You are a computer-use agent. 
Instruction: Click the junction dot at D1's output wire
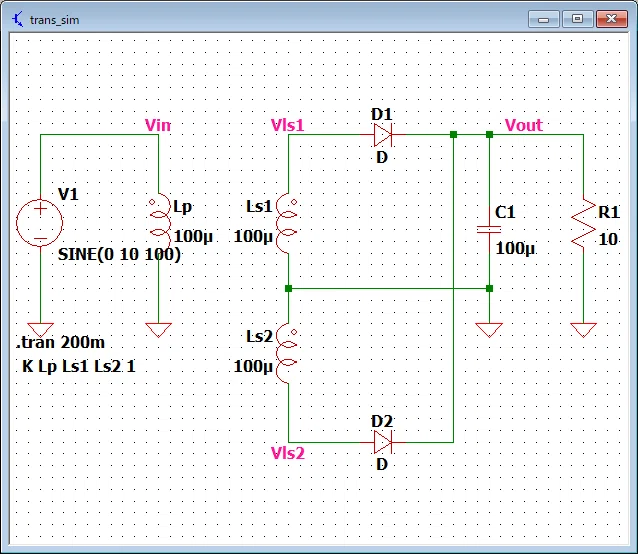(x=454, y=135)
